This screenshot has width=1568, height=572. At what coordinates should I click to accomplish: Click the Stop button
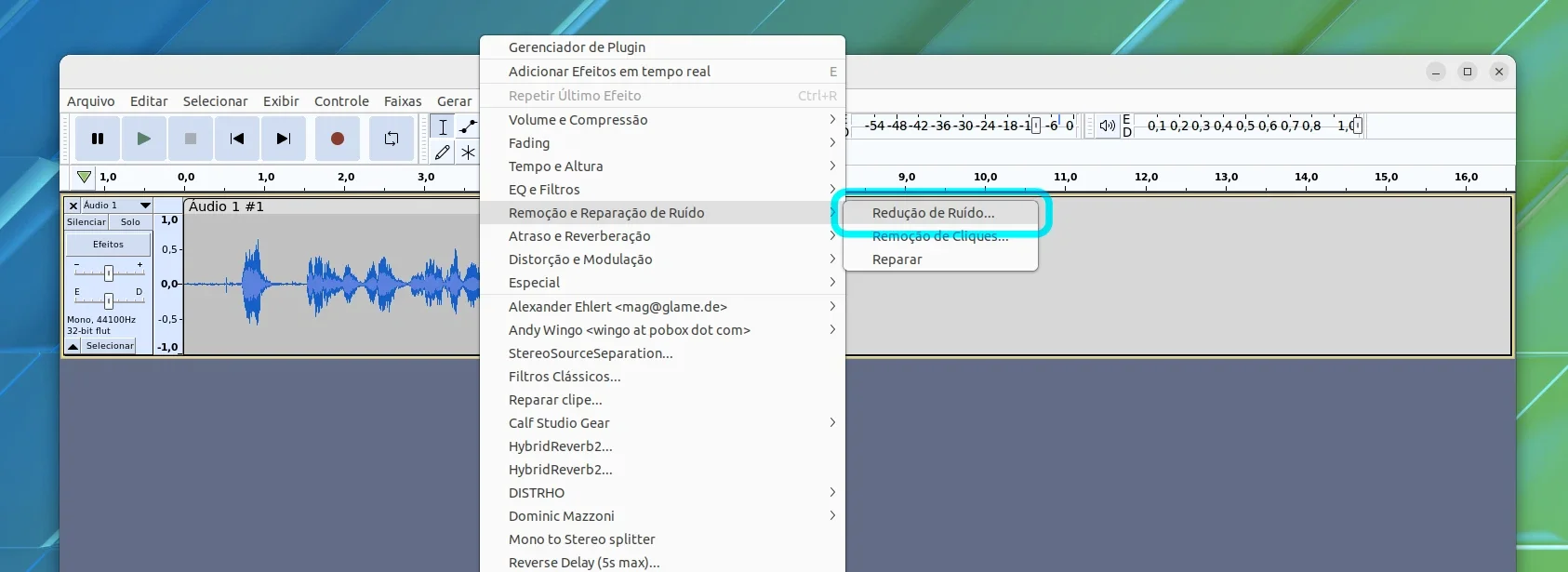point(191,139)
